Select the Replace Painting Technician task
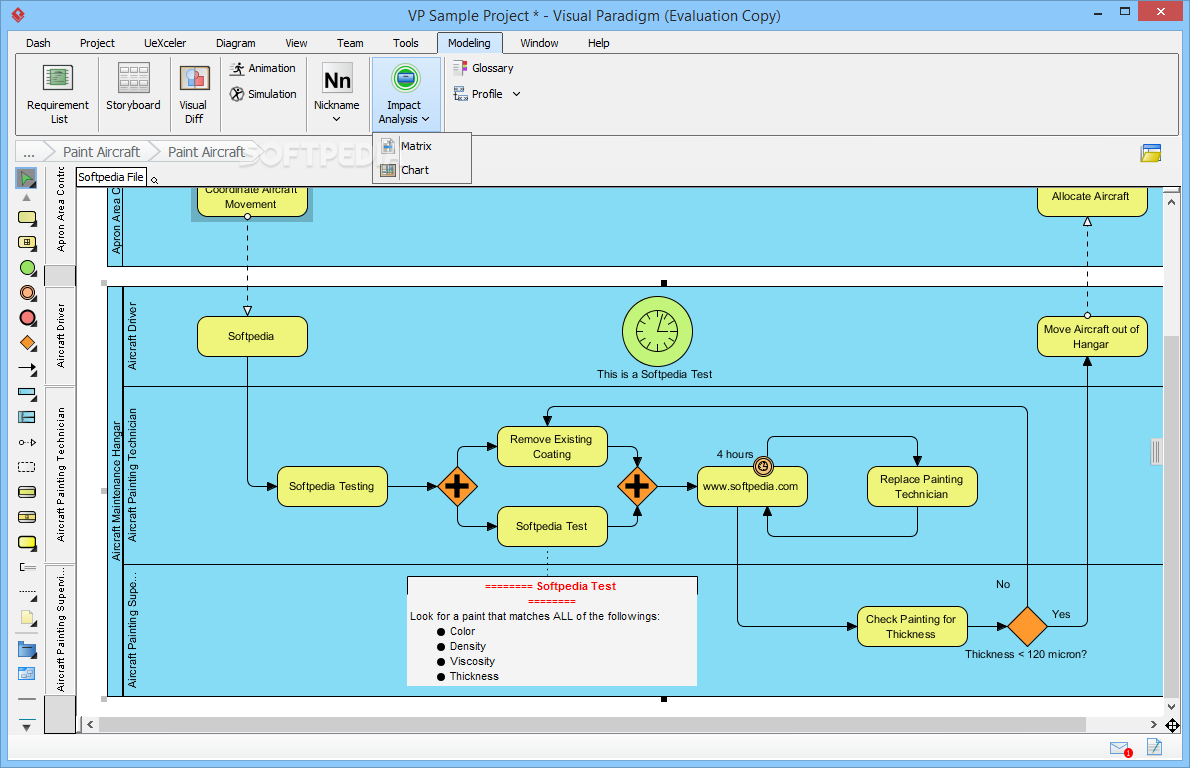1190x768 pixels. (921, 486)
